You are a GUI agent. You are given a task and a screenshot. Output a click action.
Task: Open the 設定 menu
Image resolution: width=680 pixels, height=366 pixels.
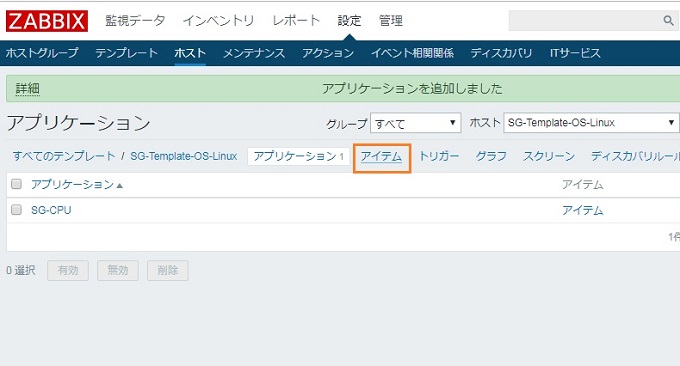click(x=349, y=20)
